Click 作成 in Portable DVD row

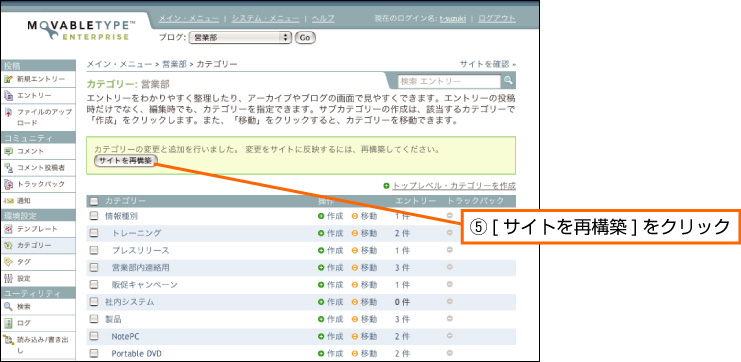(335, 353)
